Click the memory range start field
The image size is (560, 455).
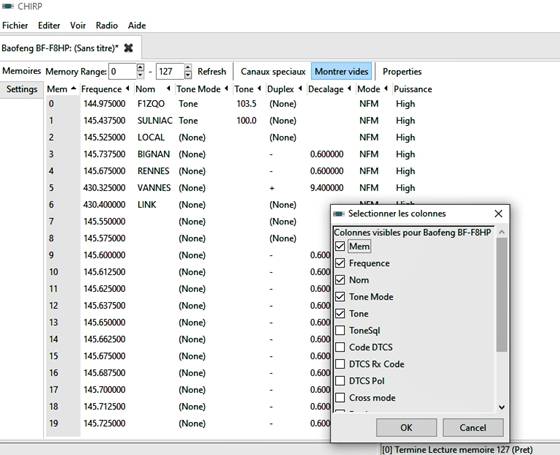click(122, 71)
